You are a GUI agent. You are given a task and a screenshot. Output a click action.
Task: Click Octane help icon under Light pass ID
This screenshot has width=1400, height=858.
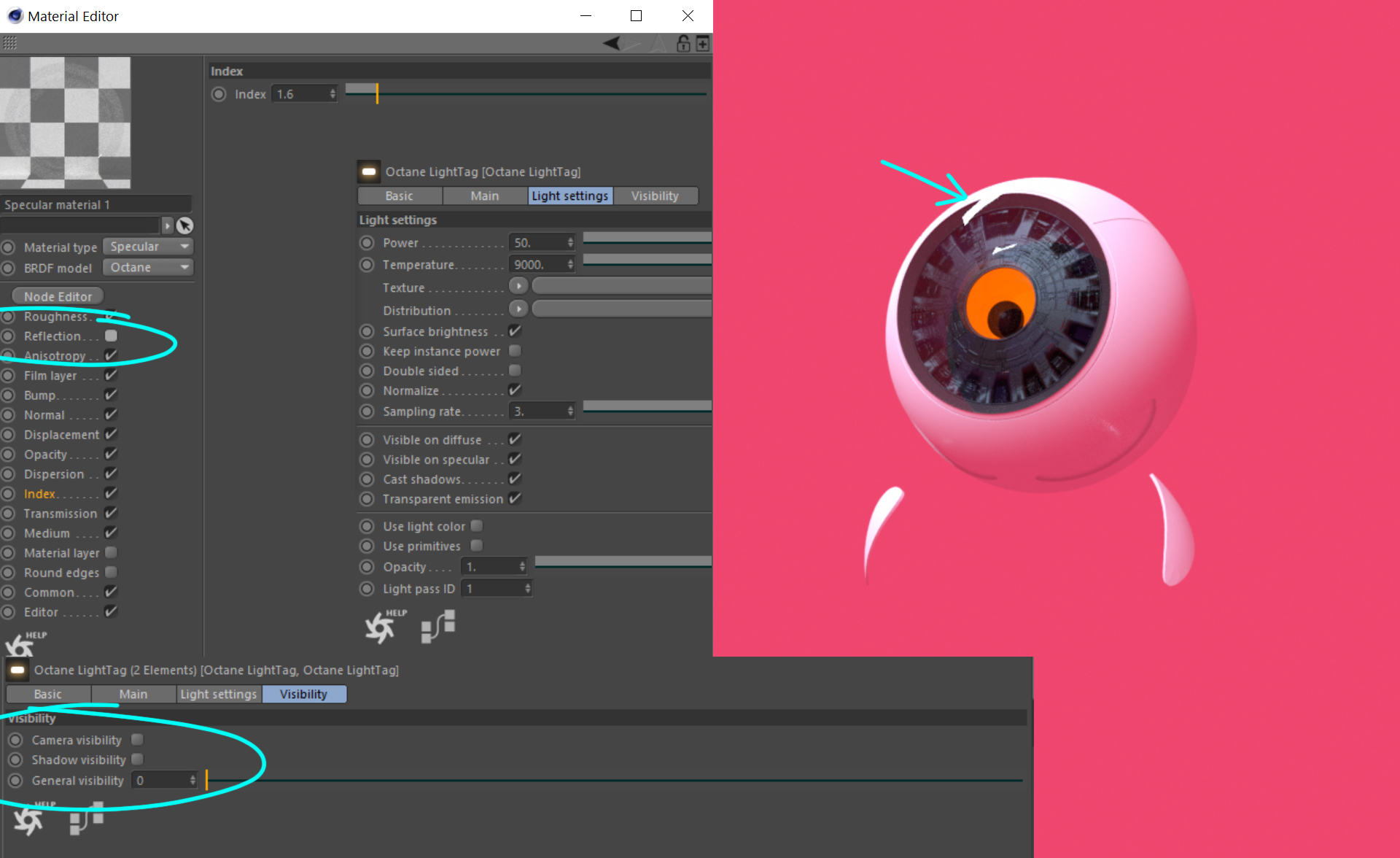coord(381,627)
